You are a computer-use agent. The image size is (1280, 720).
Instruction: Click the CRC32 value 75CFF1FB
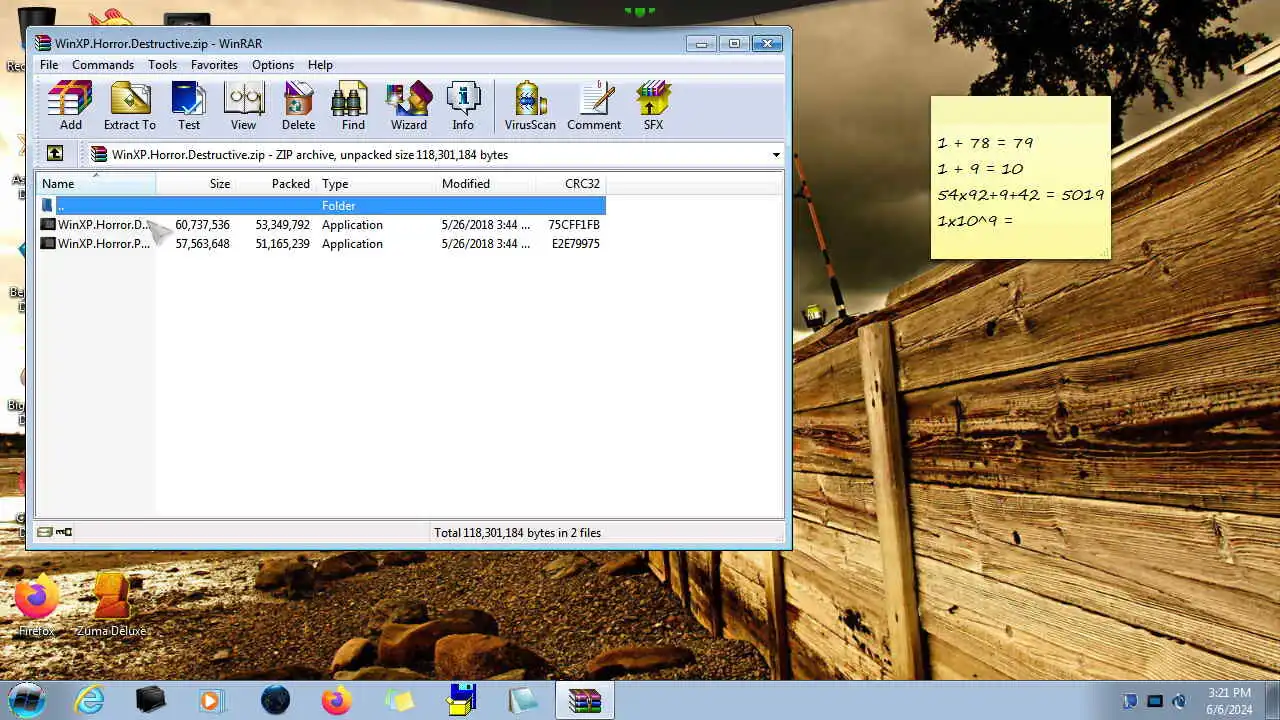pyautogui.click(x=574, y=225)
